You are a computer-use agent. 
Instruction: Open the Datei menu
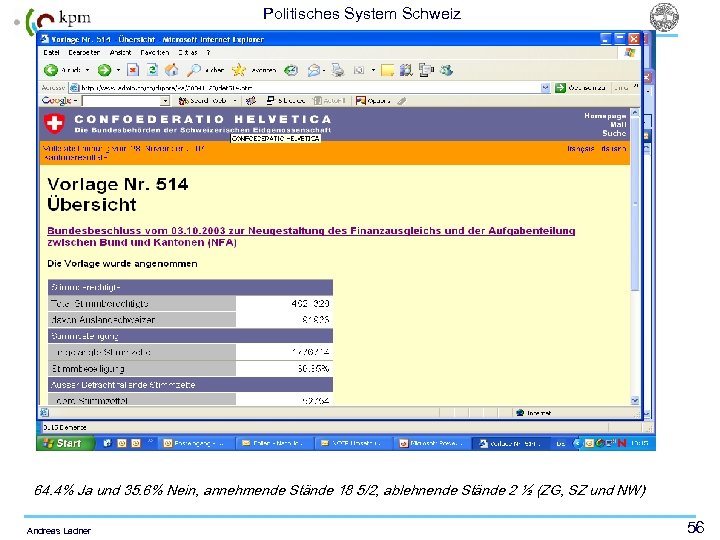[x=51, y=52]
